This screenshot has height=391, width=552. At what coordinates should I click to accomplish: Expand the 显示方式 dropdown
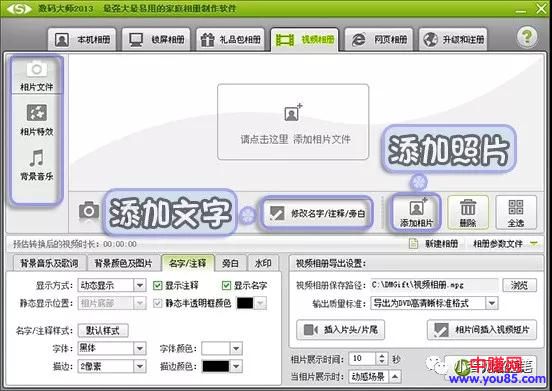tap(140, 285)
